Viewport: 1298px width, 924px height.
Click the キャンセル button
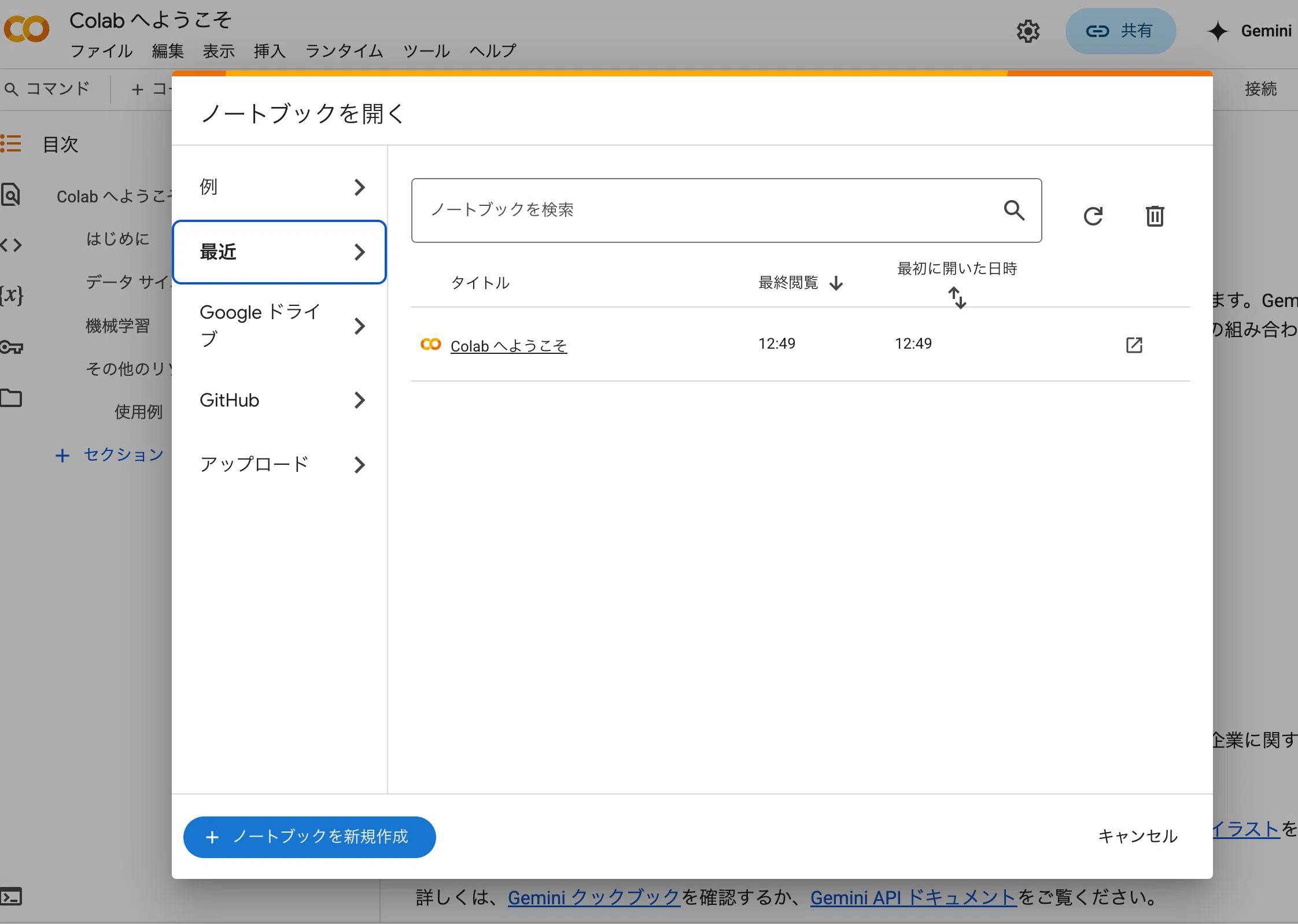pyautogui.click(x=1137, y=836)
